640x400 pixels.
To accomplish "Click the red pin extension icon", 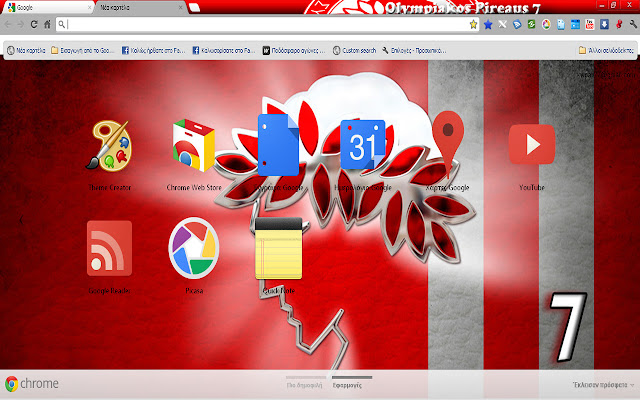I will pyautogui.click(x=619, y=24).
